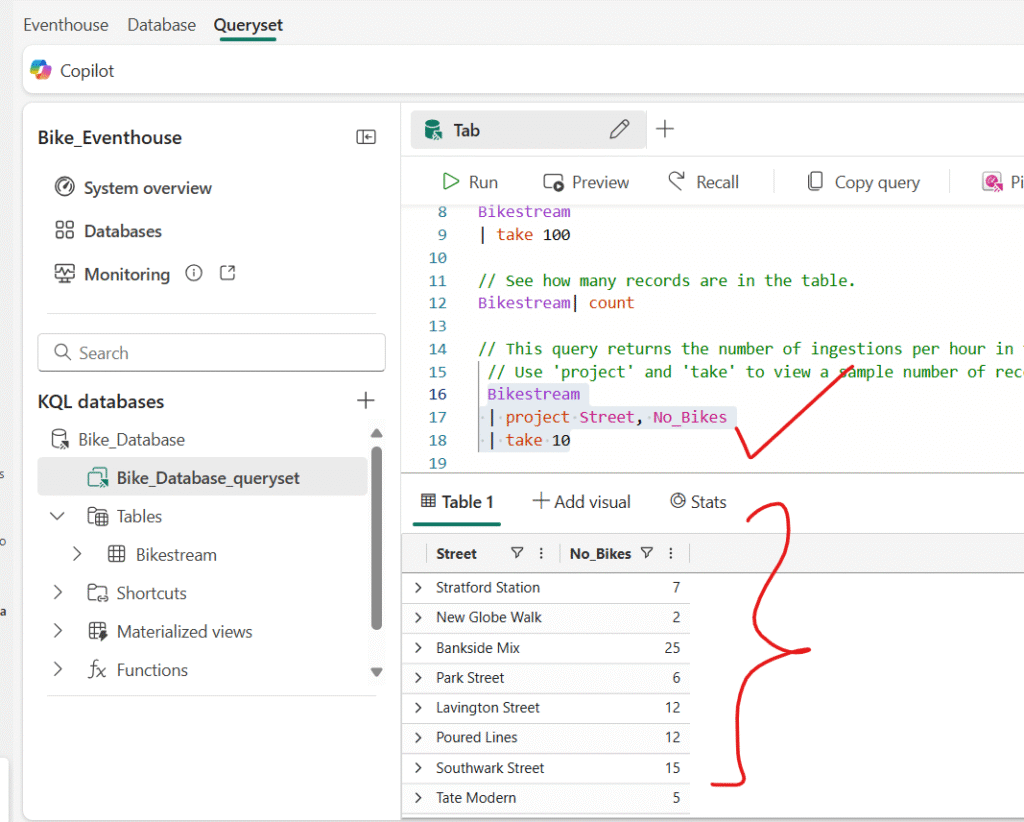Click Add visual

[582, 501]
